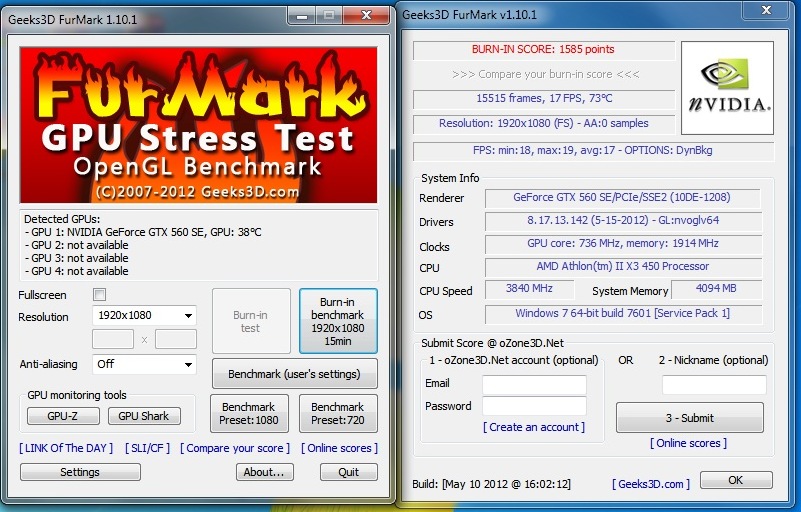This screenshot has height=512, width=801.
Task: Start the Burn-in test
Action: [251, 321]
